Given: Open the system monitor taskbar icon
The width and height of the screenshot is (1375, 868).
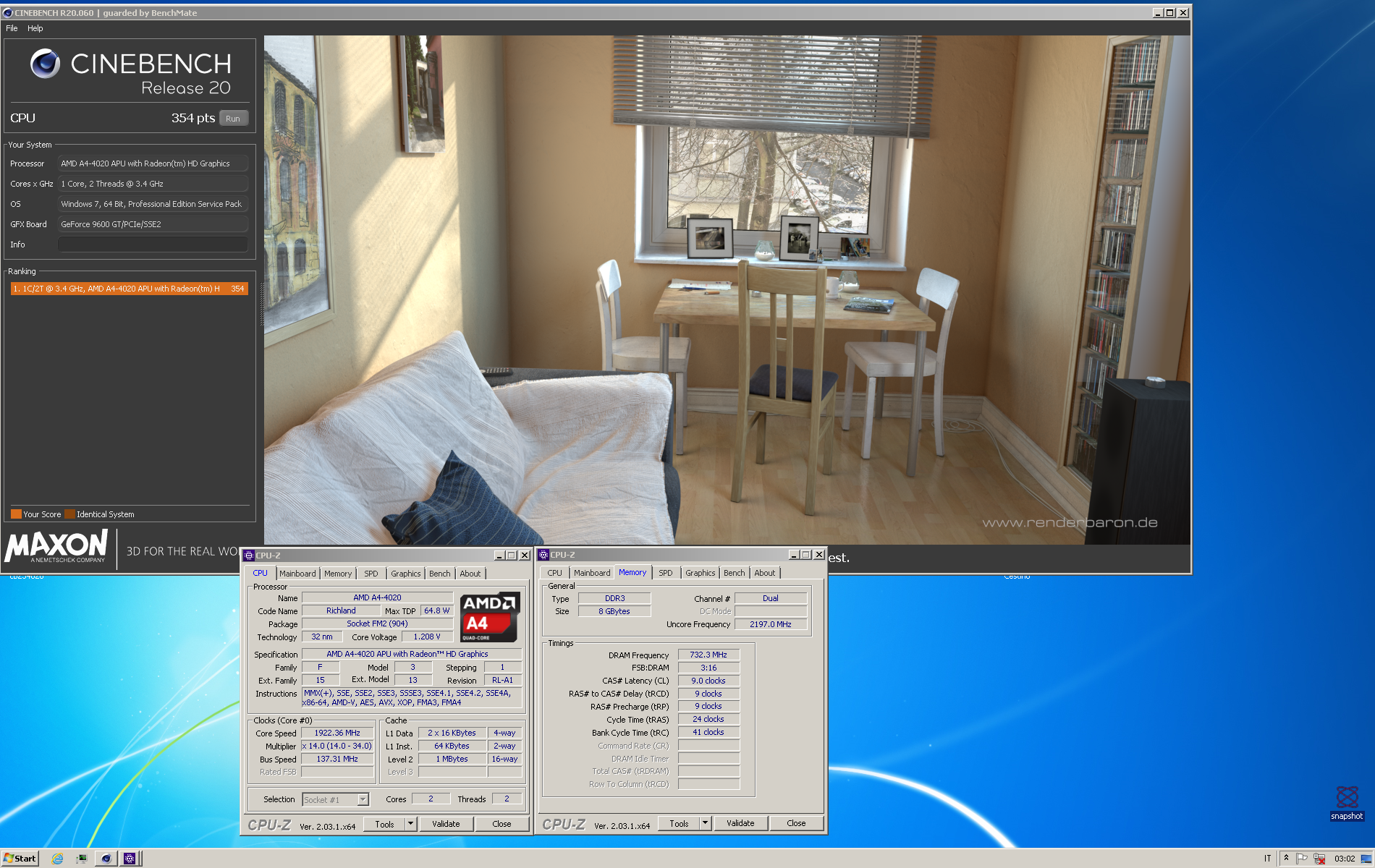Looking at the screenshot, I should pos(82,859).
